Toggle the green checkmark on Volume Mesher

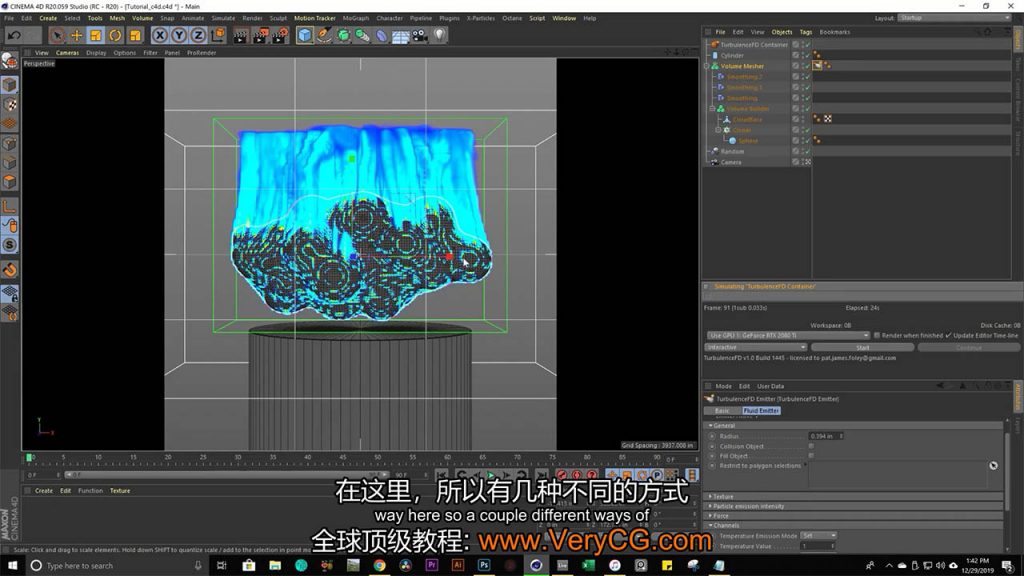(x=807, y=66)
